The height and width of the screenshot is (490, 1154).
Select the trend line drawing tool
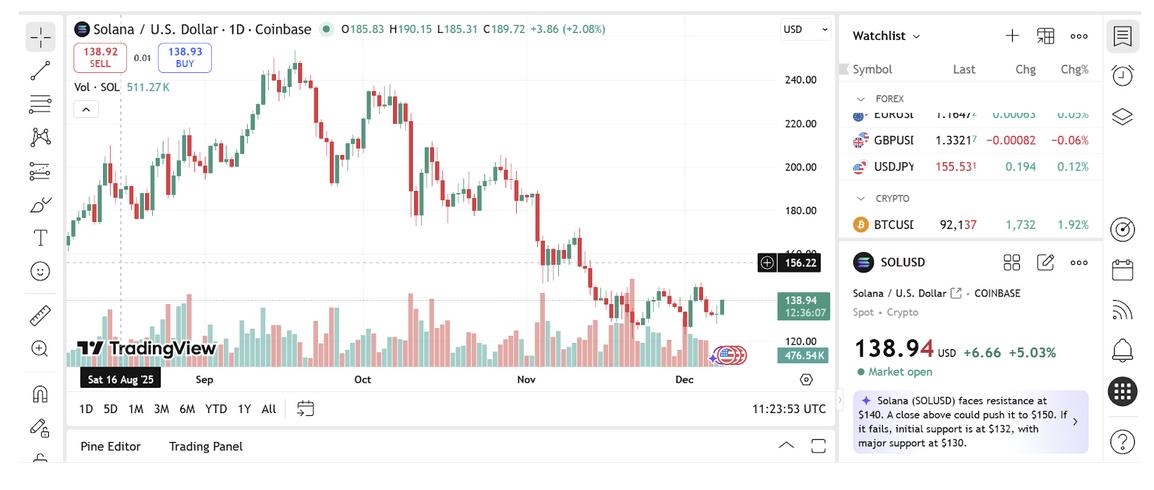point(40,70)
